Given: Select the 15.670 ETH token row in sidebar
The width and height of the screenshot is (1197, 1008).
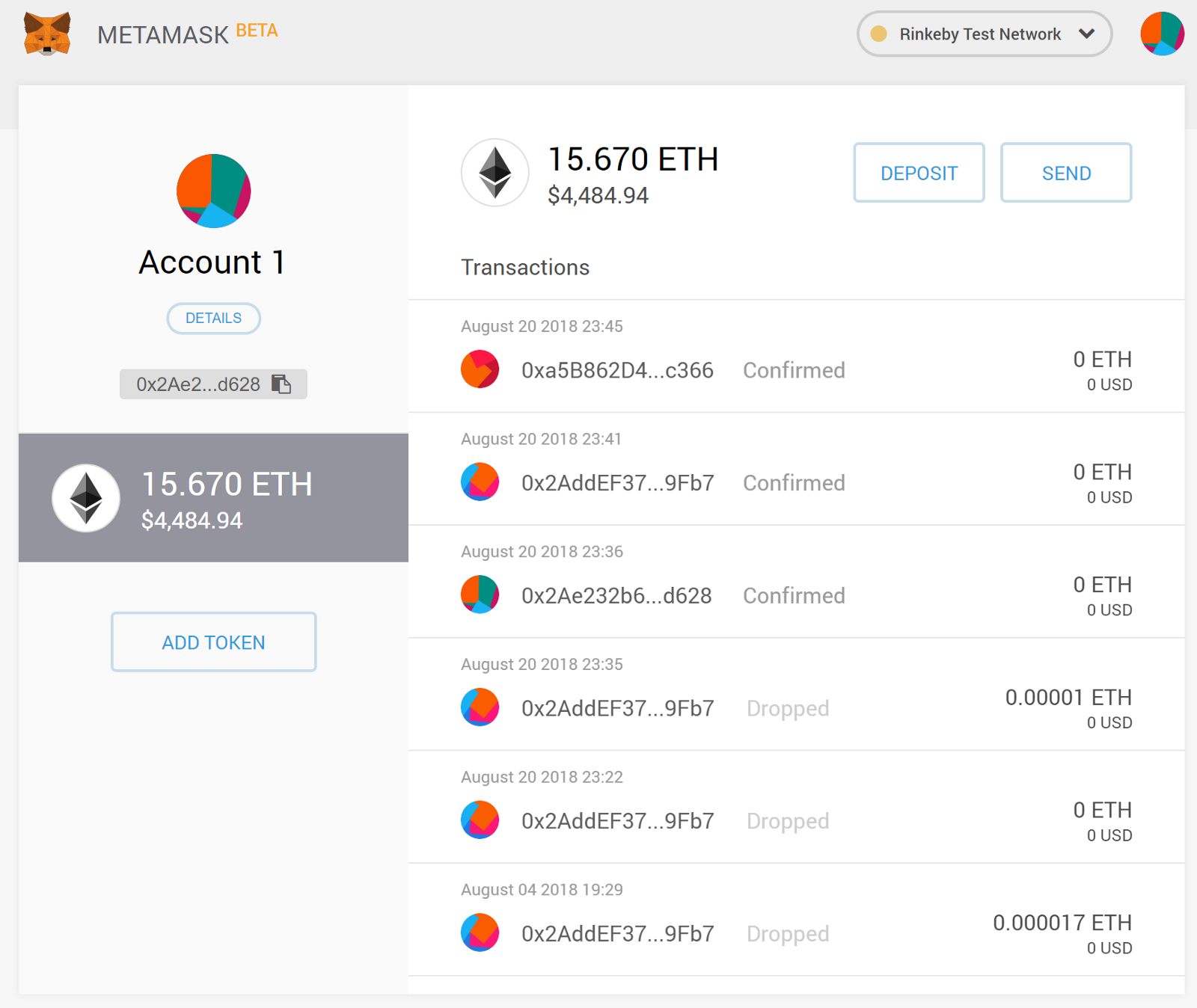Looking at the screenshot, I should click(x=213, y=498).
